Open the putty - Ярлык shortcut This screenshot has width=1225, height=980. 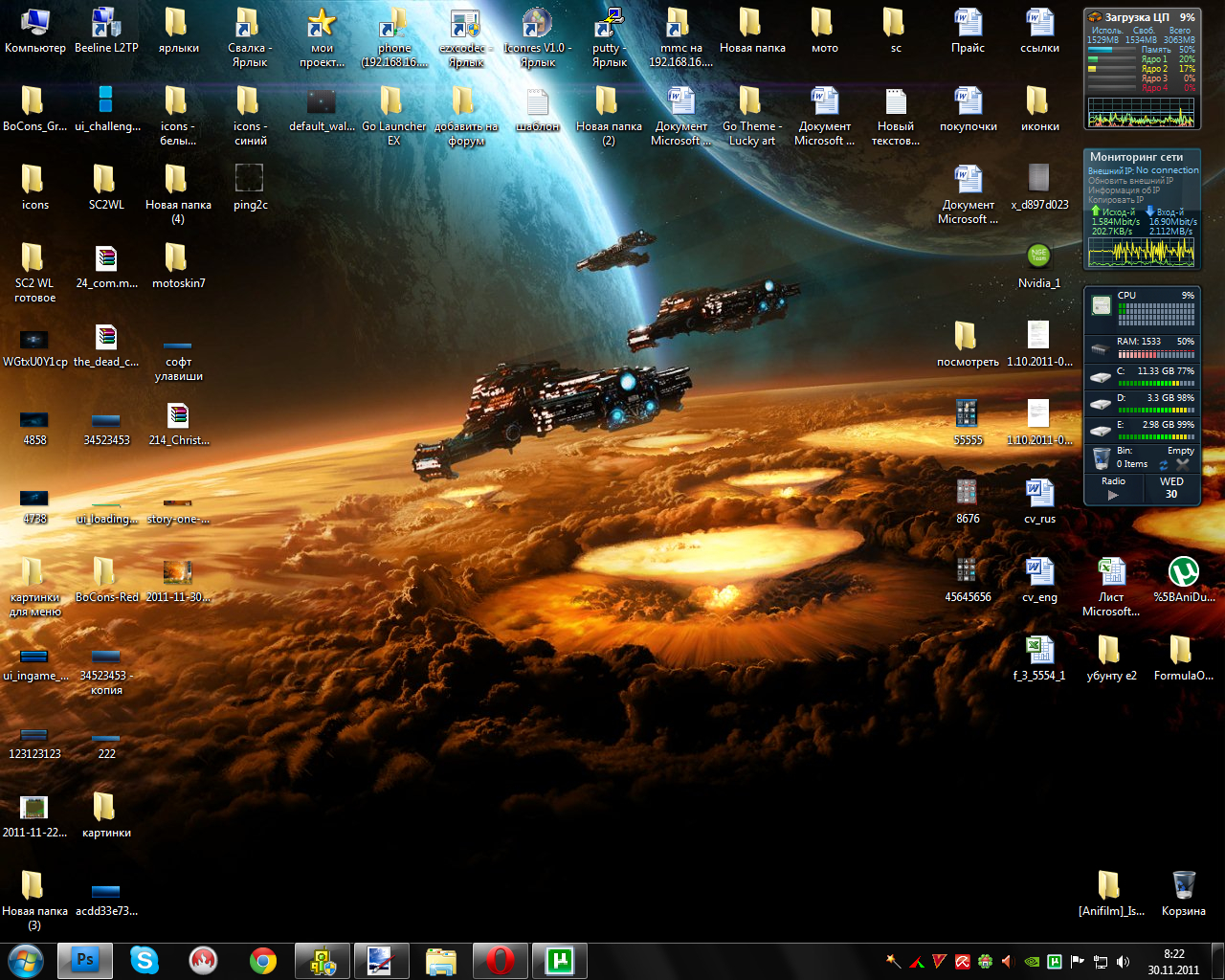tap(609, 37)
